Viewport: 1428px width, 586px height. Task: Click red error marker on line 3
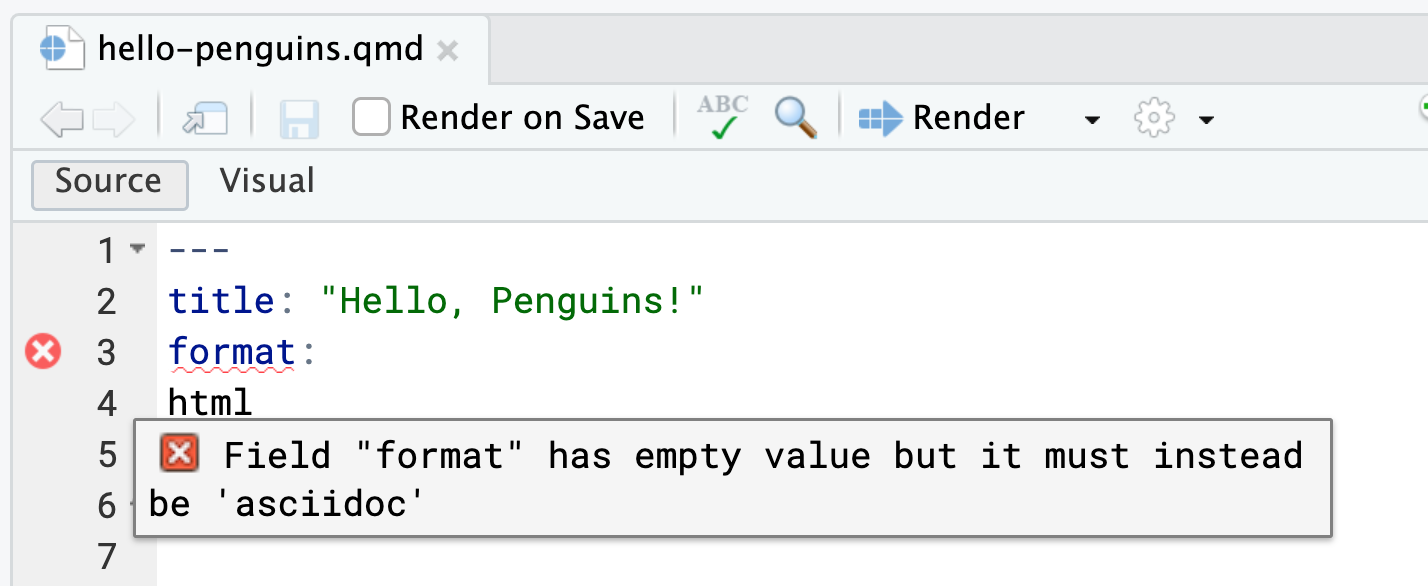(x=43, y=352)
